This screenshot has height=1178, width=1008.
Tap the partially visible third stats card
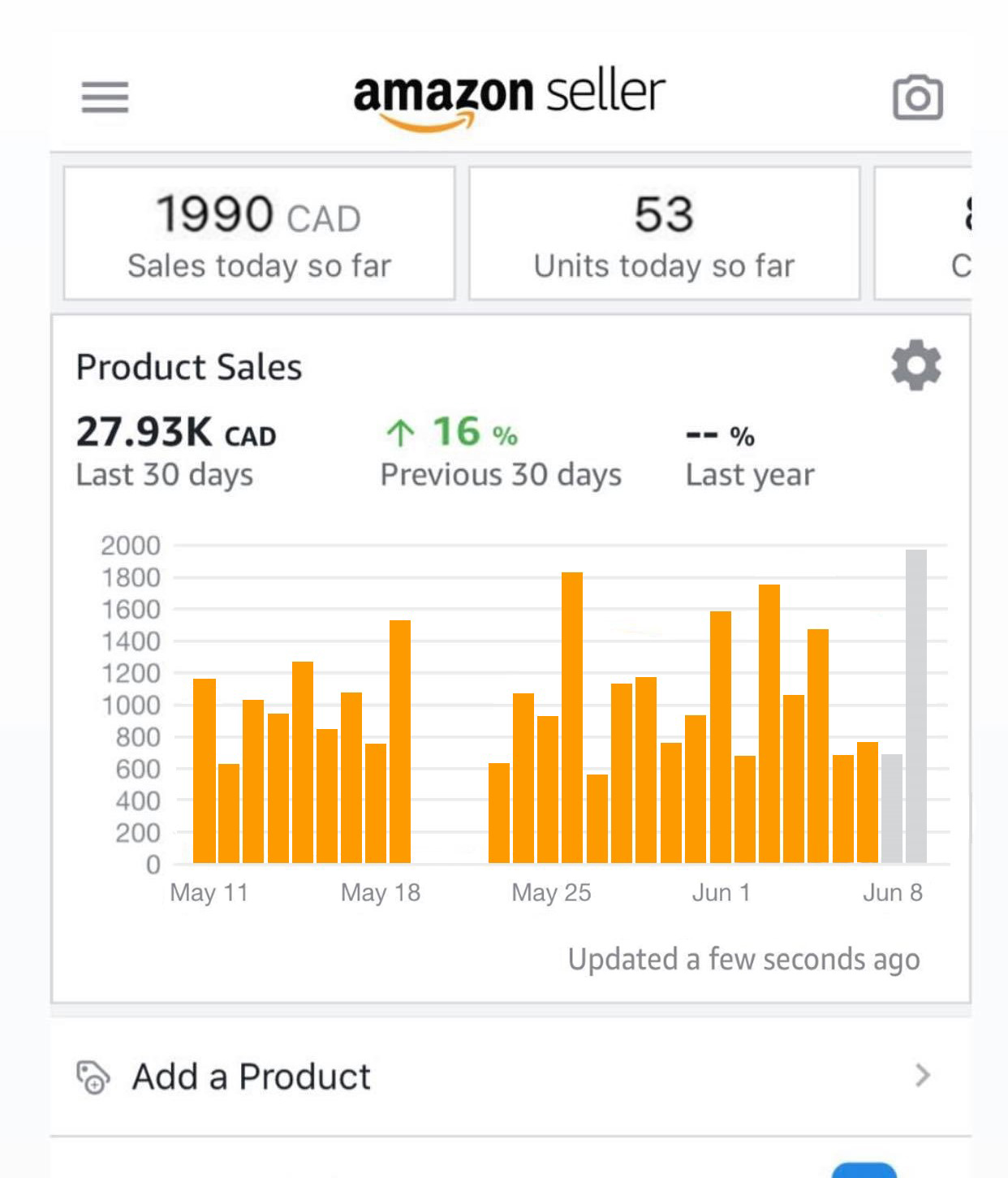click(x=923, y=234)
